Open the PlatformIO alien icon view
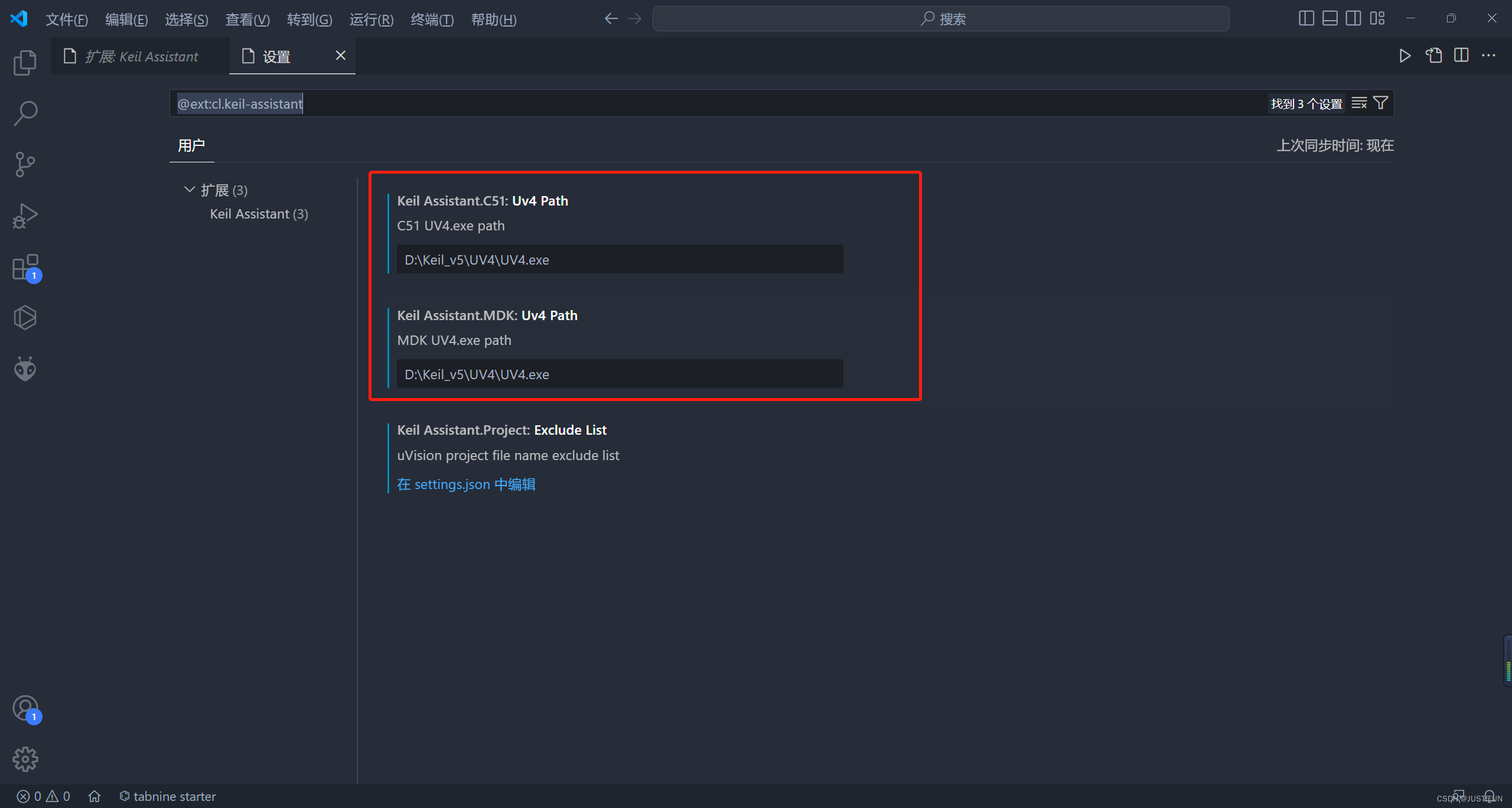This screenshot has height=808, width=1512. click(25, 369)
